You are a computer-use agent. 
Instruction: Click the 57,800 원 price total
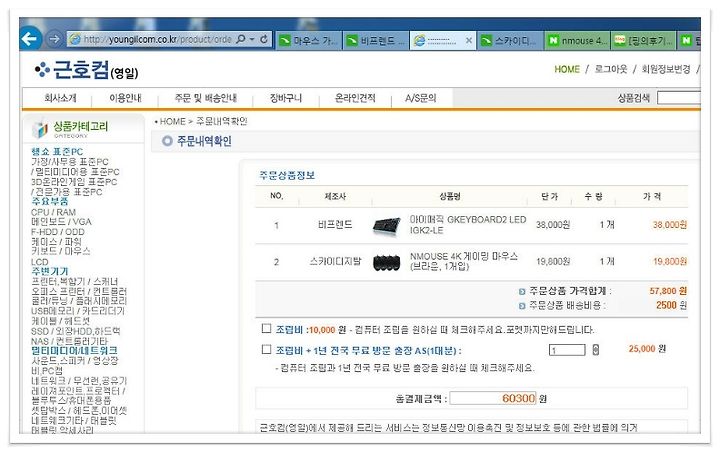click(668, 291)
